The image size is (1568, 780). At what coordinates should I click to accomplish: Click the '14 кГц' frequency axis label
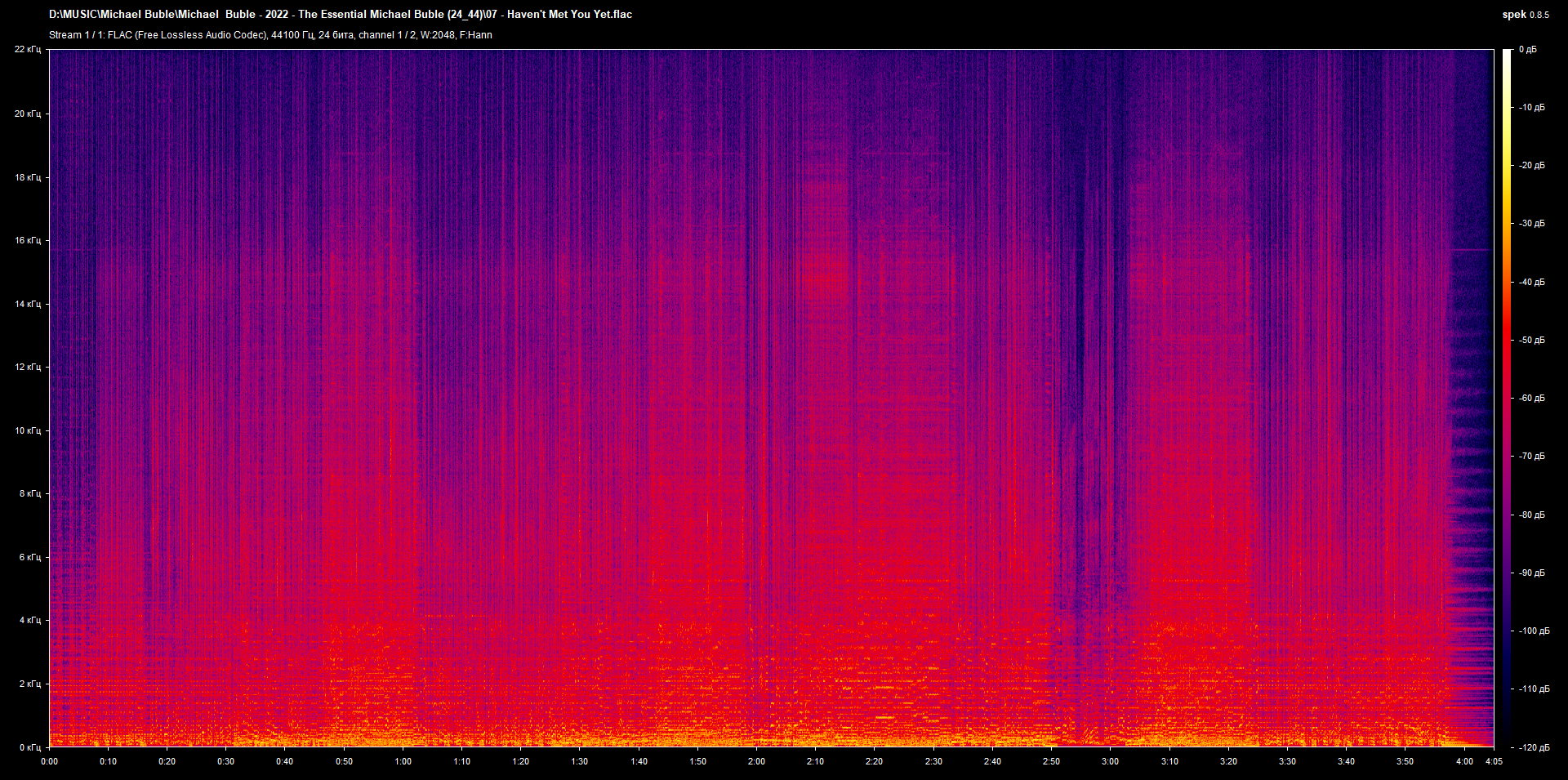(28, 304)
